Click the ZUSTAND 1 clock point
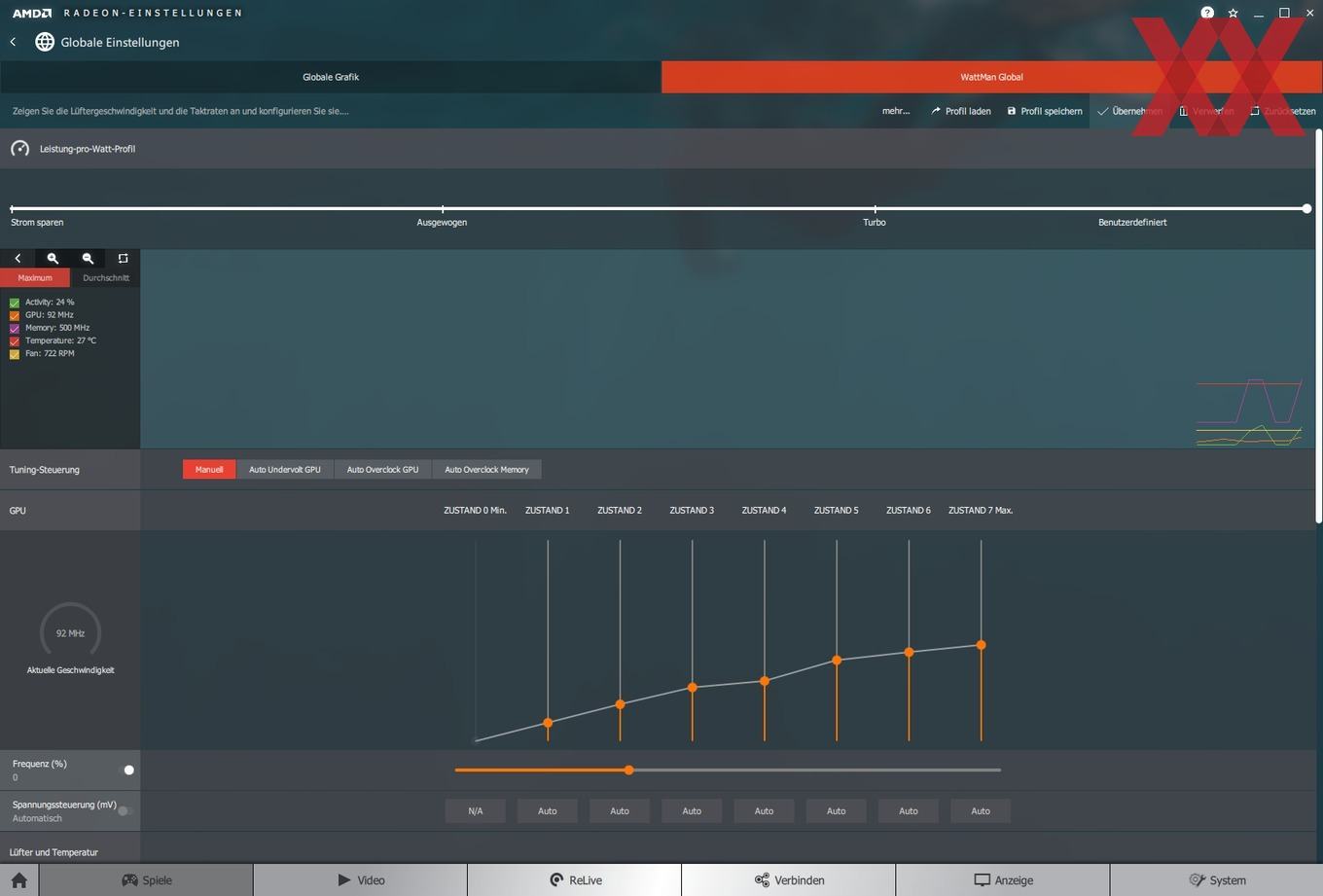Viewport: 1323px width, 896px height. coord(548,723)
